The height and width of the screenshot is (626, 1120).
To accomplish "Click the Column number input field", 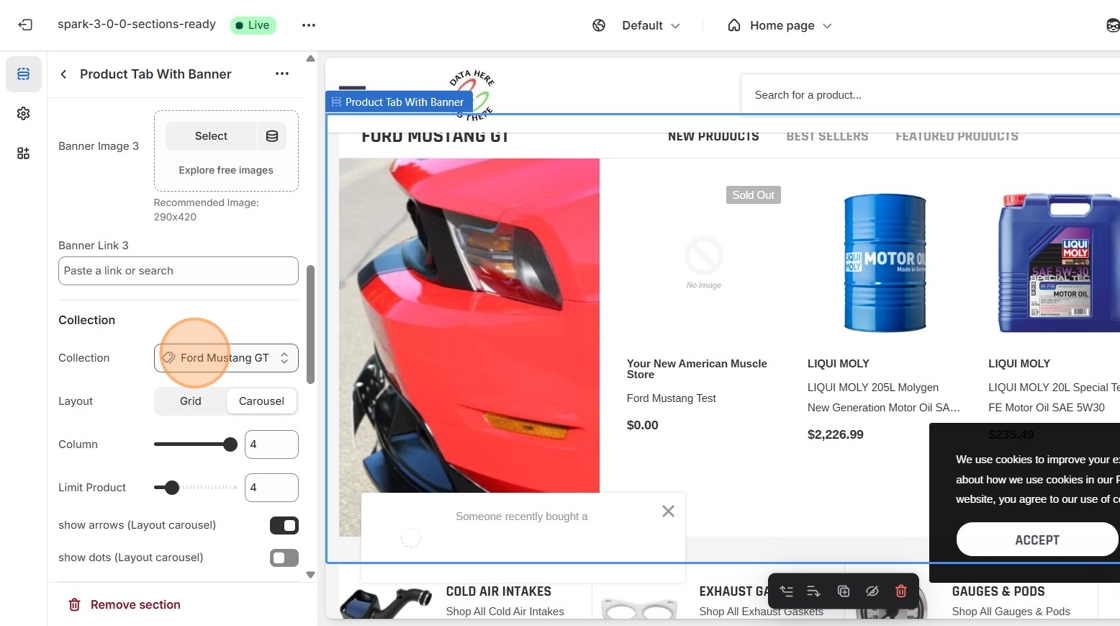I will (x=271, y=444).
